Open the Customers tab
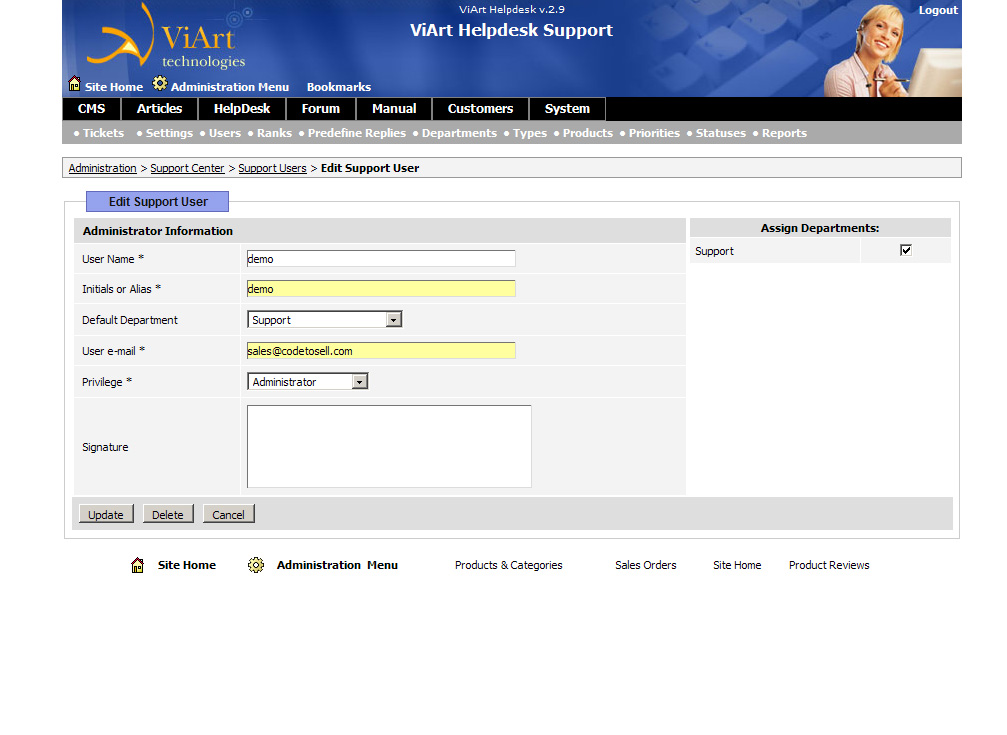1007x735 pixels. pos(480,109)
